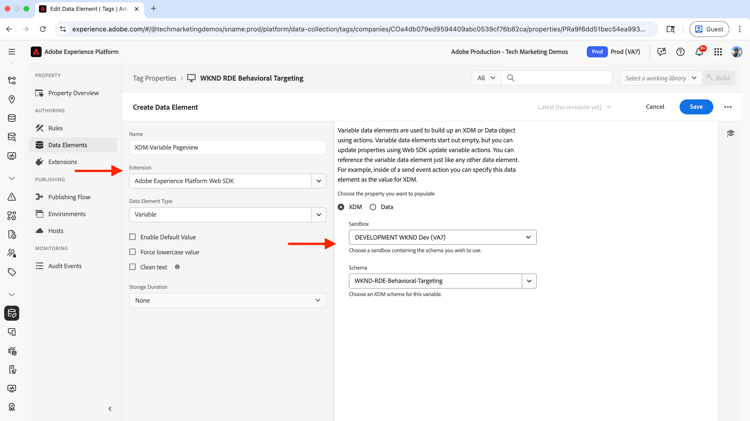Click the Name input field
750x421 pixels.
click(227, 147)
